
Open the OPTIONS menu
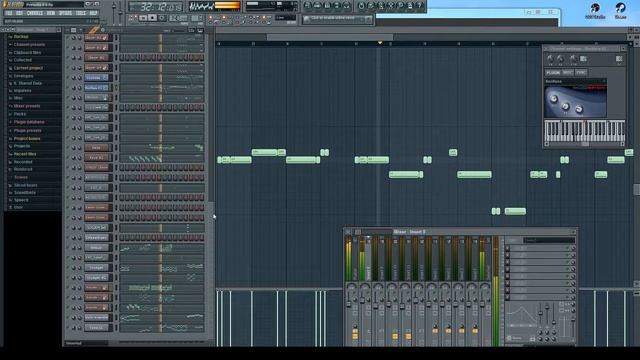pos(65,13)
